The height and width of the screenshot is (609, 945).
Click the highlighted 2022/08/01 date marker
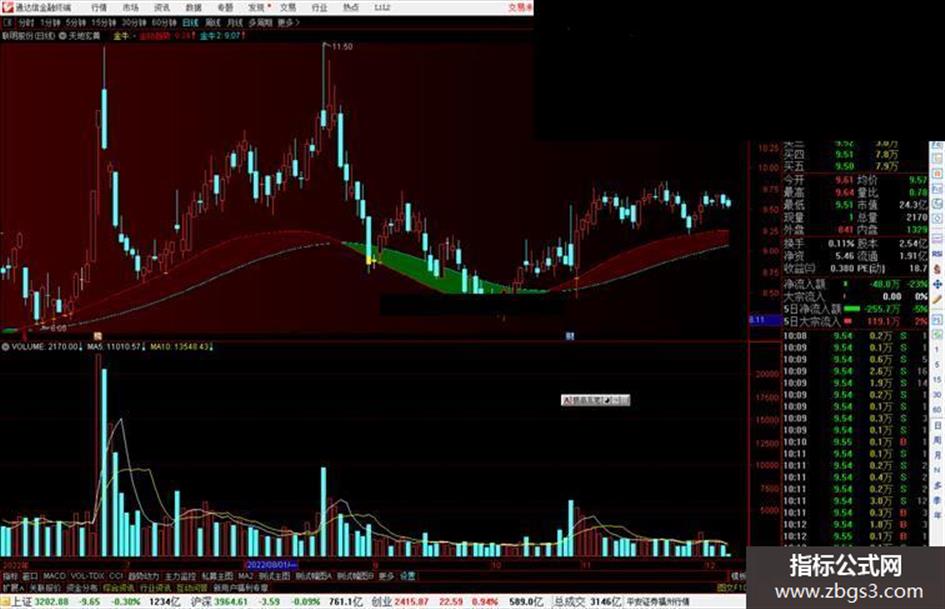(272, 565)
